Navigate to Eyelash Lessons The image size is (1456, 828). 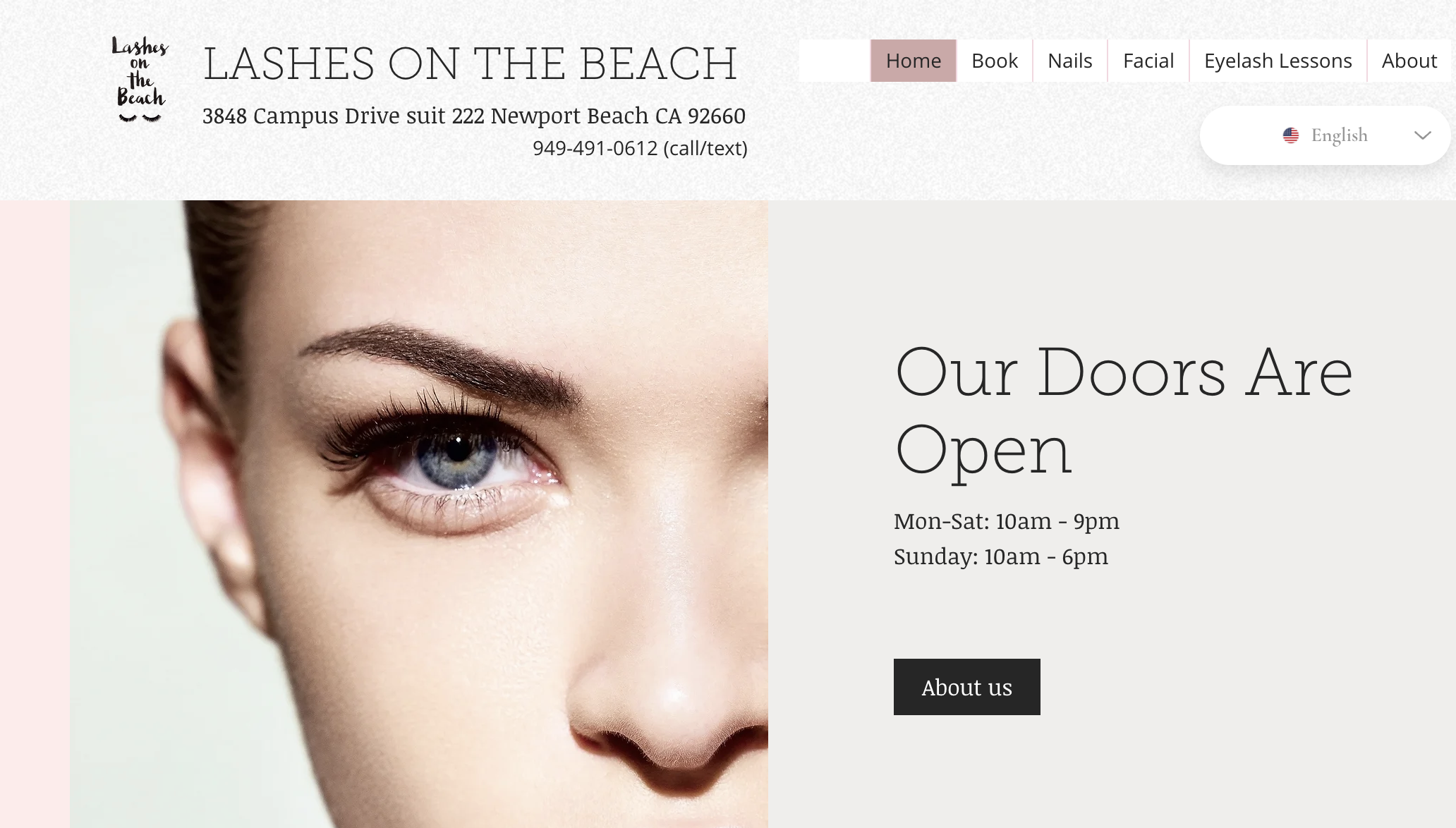[1278, 61]
